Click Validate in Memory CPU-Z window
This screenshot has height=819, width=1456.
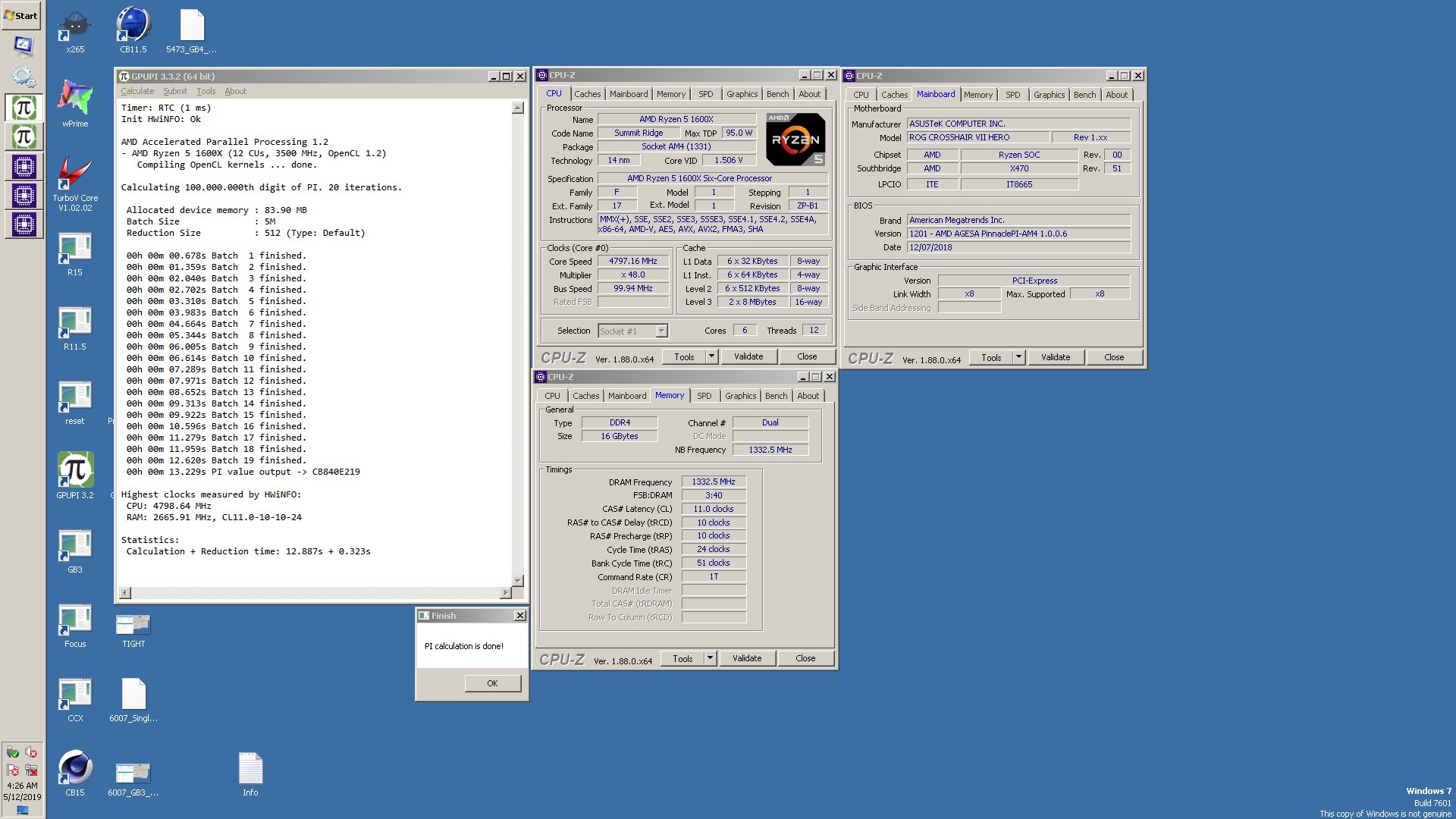tap(747, 658)
